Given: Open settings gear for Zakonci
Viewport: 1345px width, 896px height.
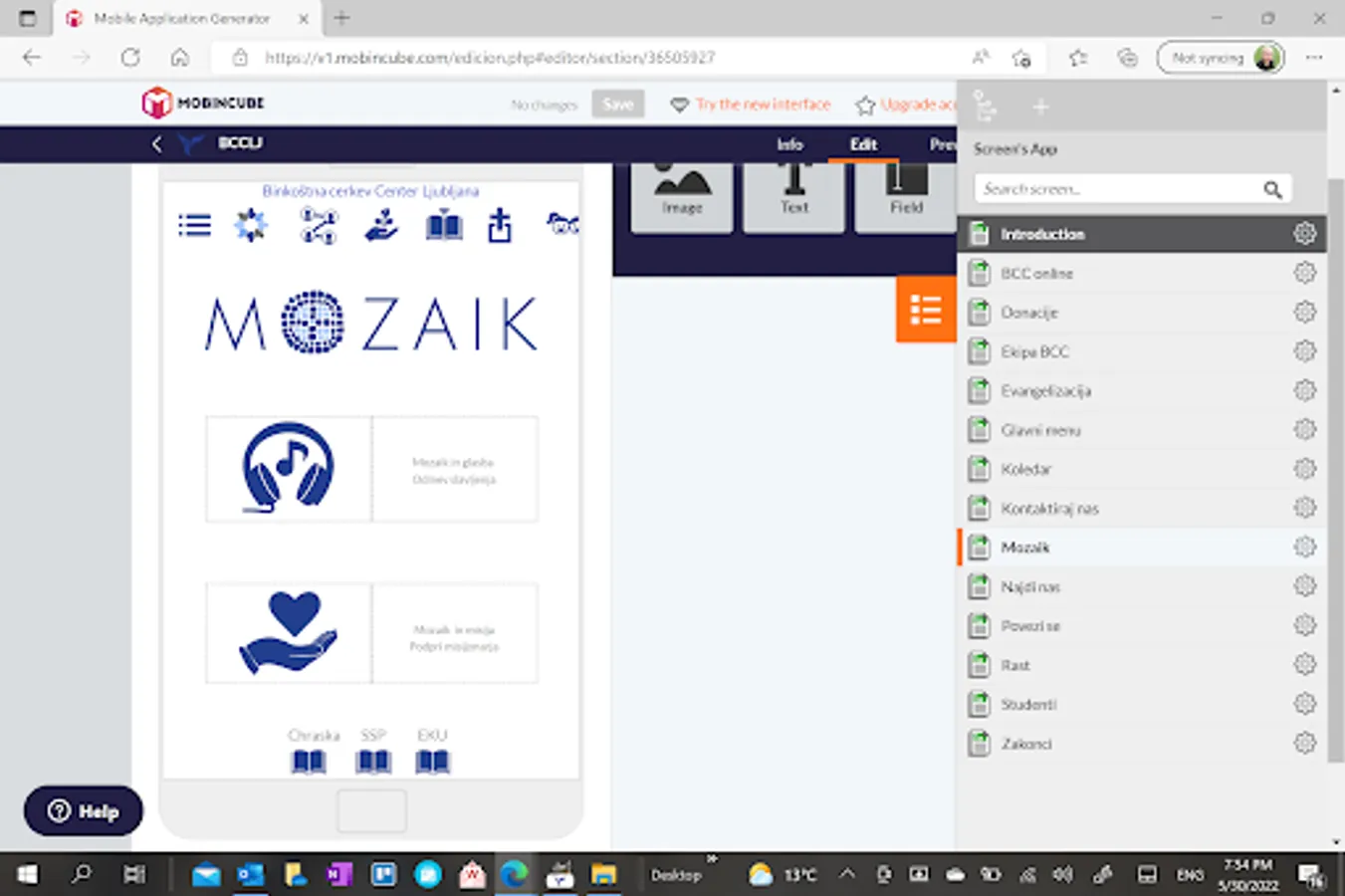Looking at the screenshot, I should pyautogui.click(x=1304, y=743).
